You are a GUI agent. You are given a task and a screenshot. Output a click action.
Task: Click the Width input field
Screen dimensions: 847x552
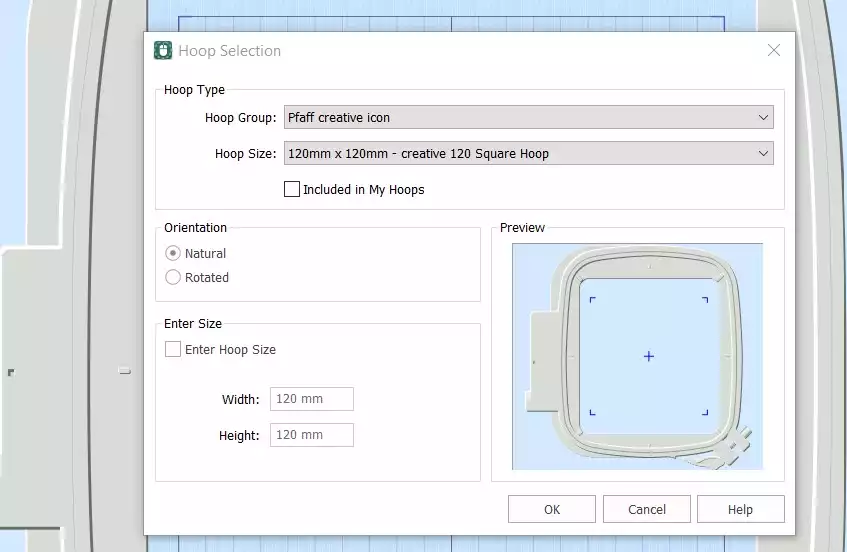pyautogui.click(x=312, y=399)
